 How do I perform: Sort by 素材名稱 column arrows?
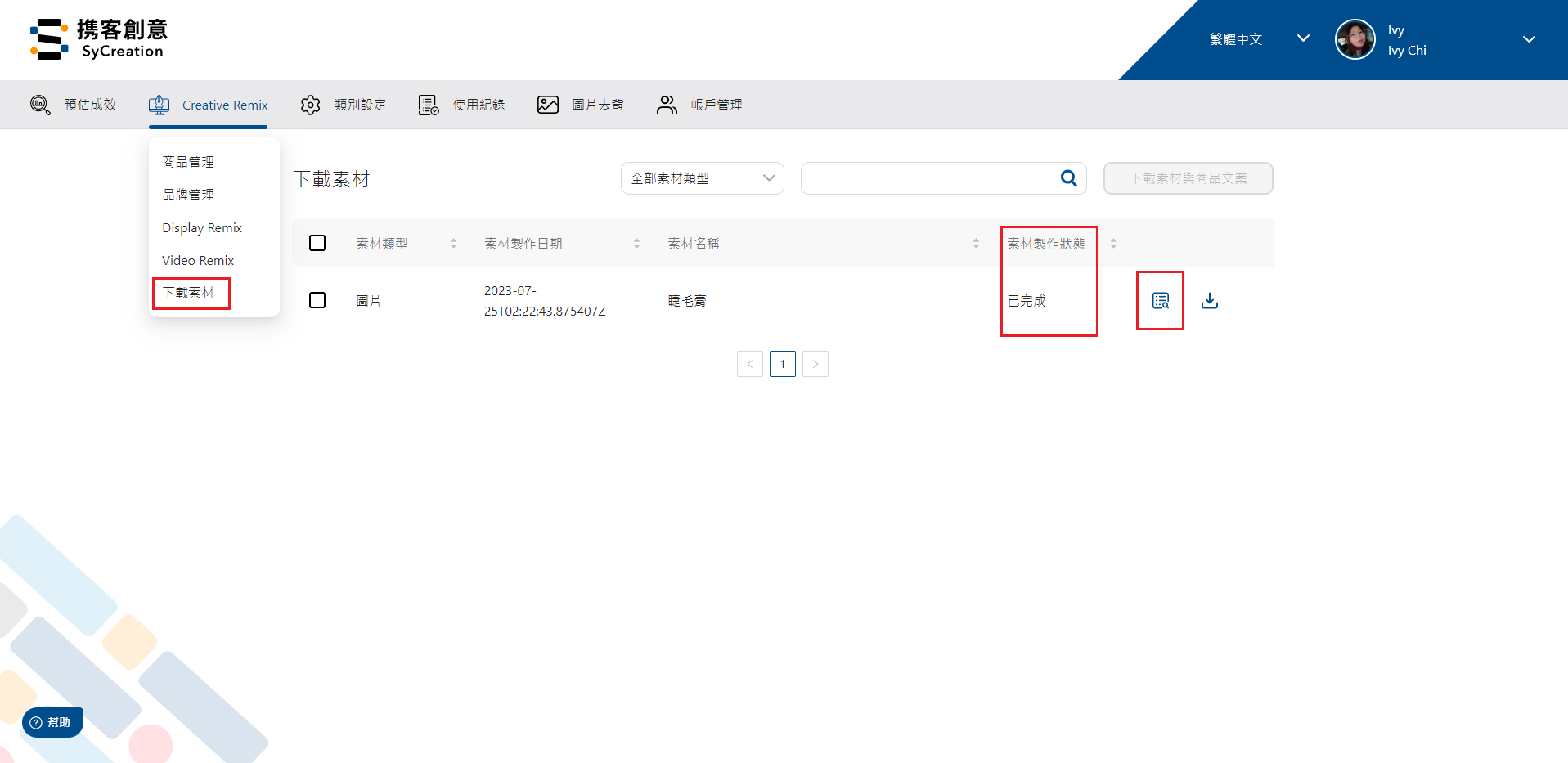(976, 244)
